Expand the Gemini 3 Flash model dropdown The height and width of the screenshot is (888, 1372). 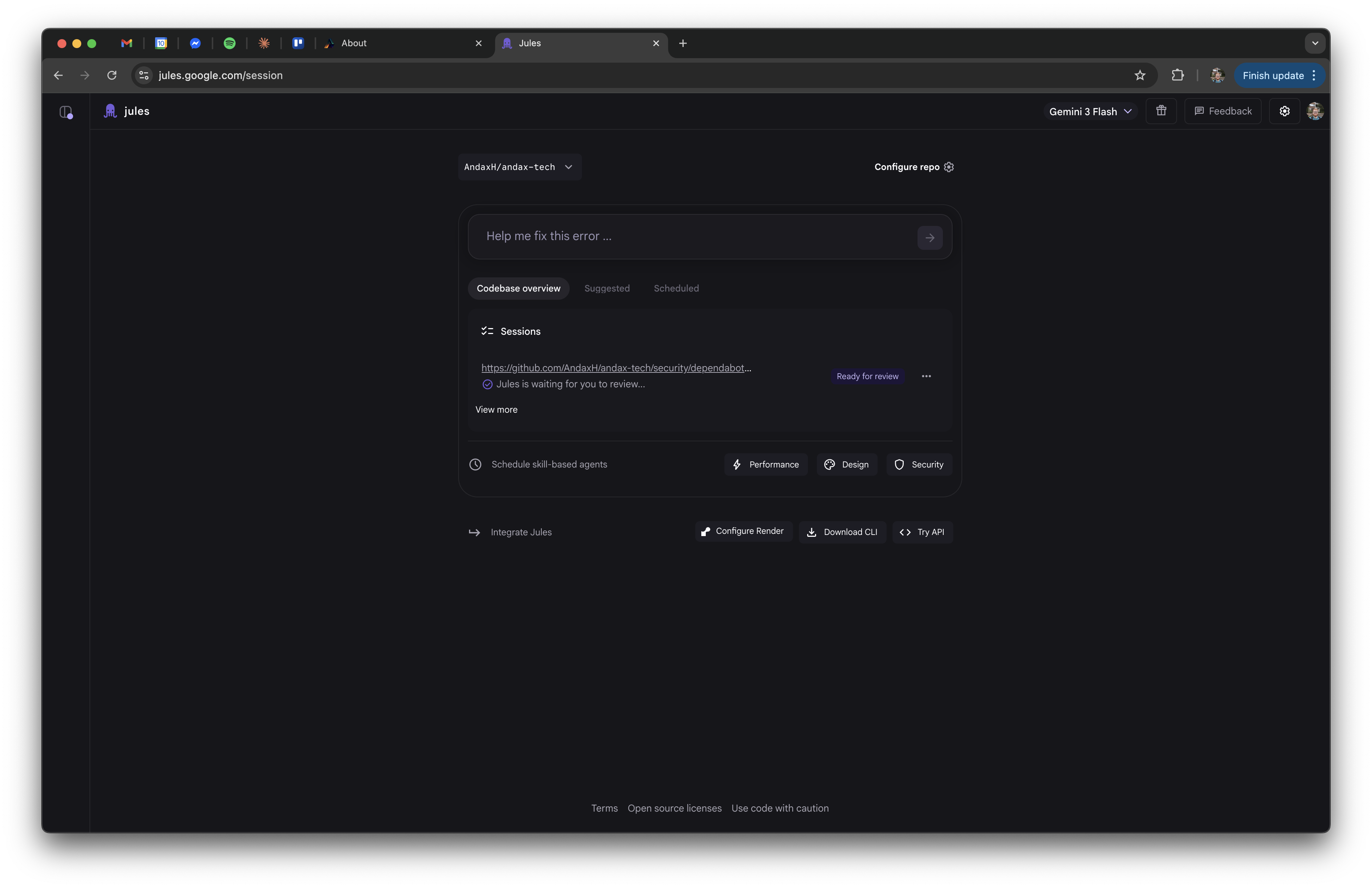[x=1089, y=112]
